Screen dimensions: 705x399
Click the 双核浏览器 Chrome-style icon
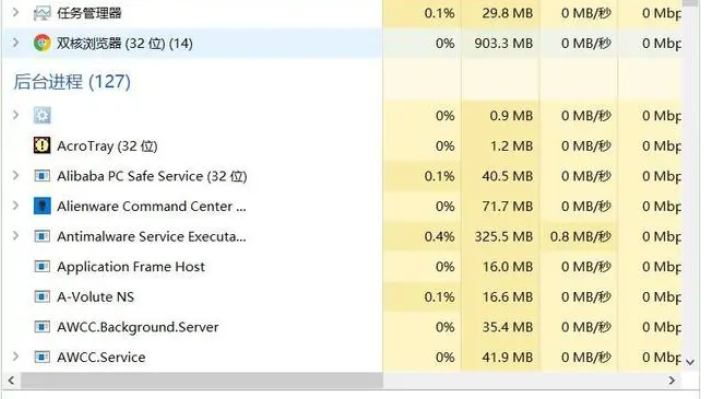point(42,43)
